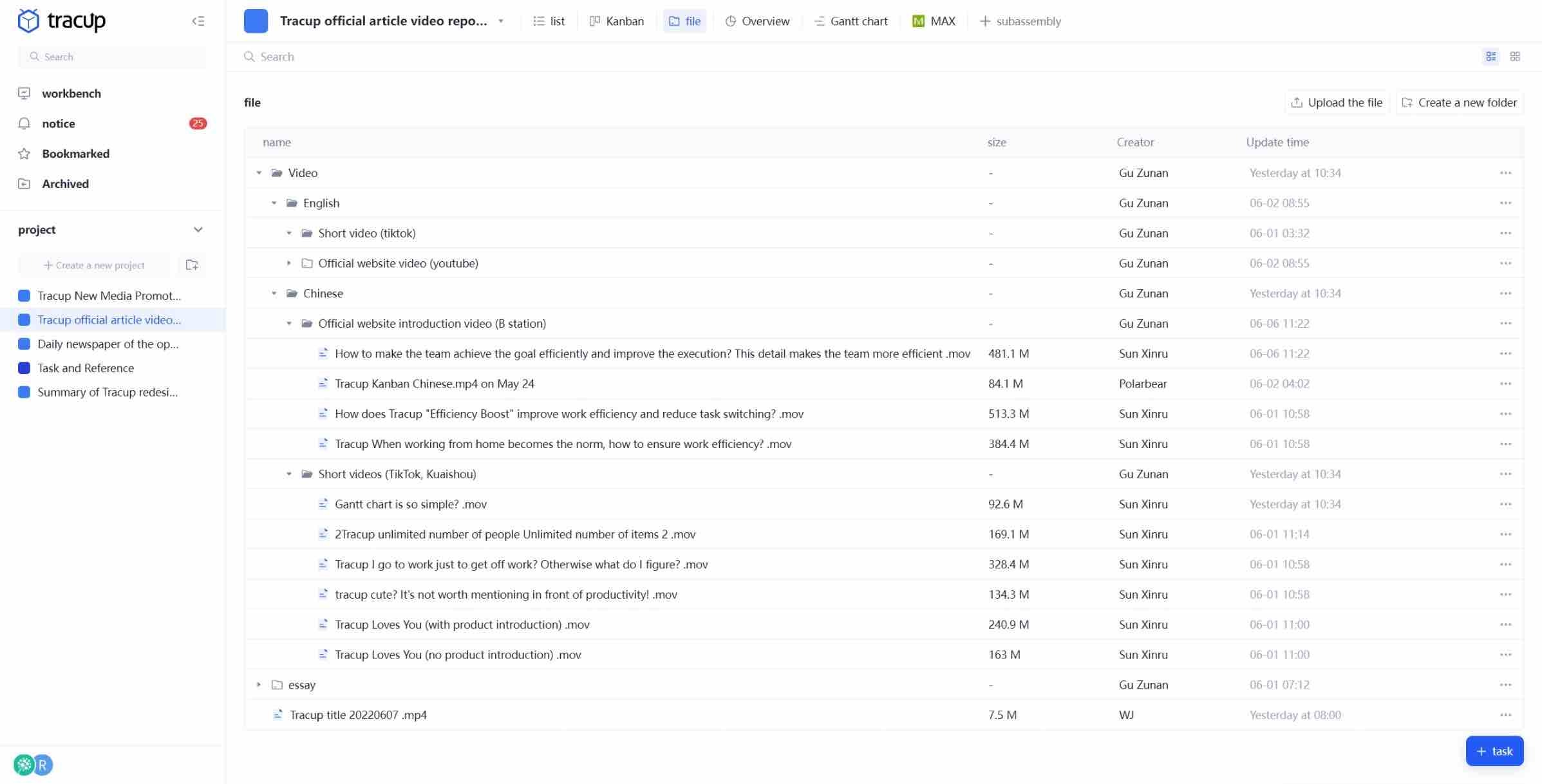Collapse the Video folder

[x=259, y=173]
